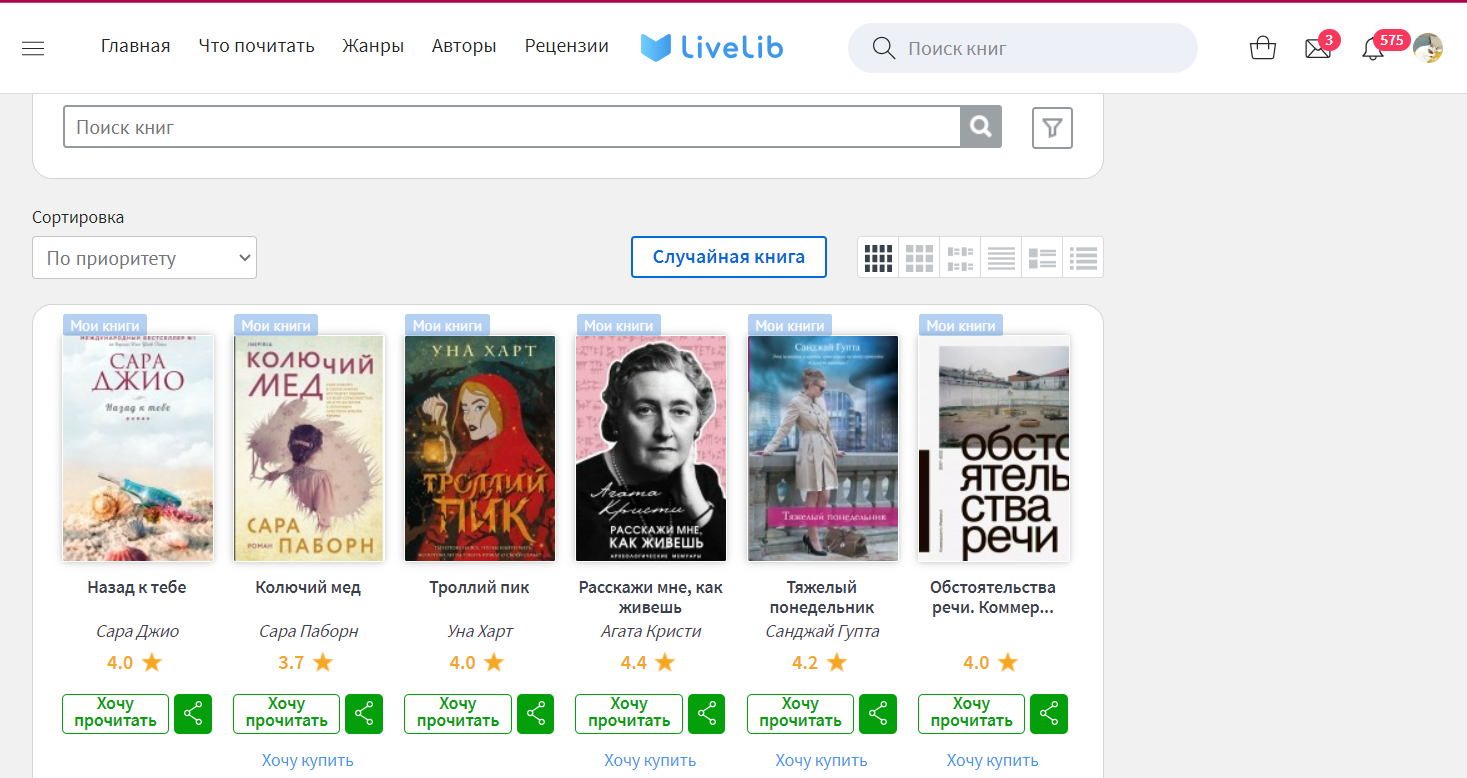1467x778 pixels.
Task: Open the Троллий пик book cover
Action: pos(480,448)
